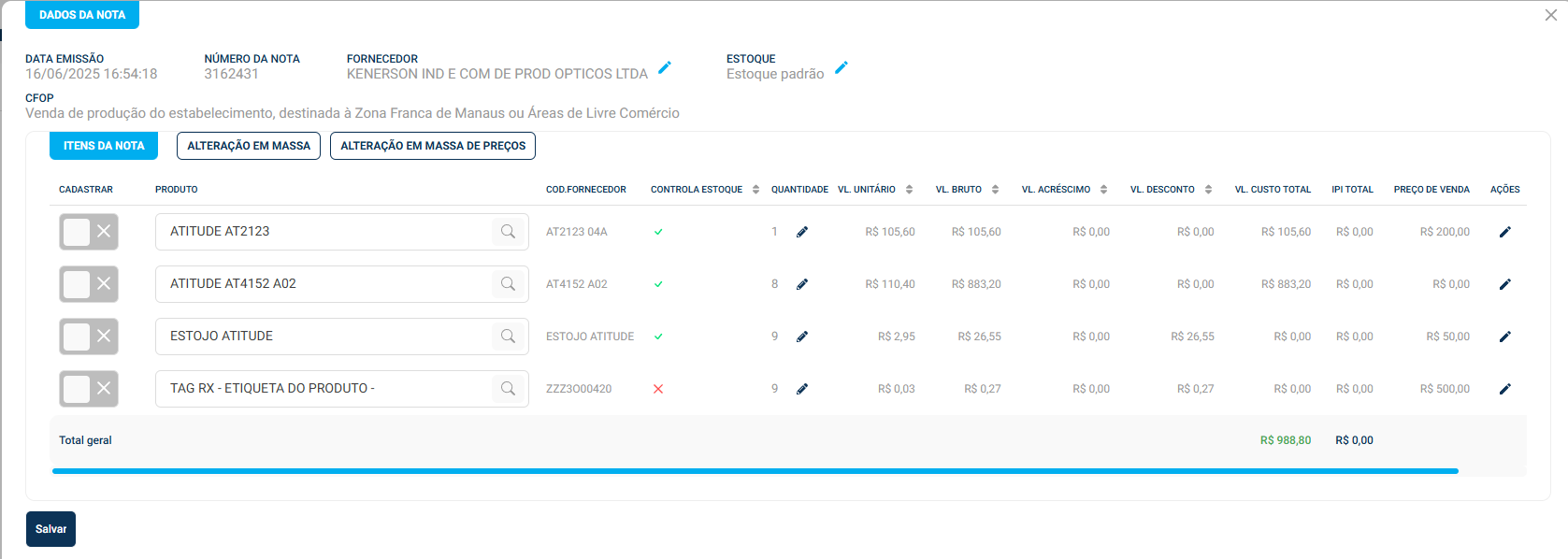Click supplier name KENERSON IND E COM
Image resolution: width=1568 pixels, height=559 pixels.
(497, 74)
